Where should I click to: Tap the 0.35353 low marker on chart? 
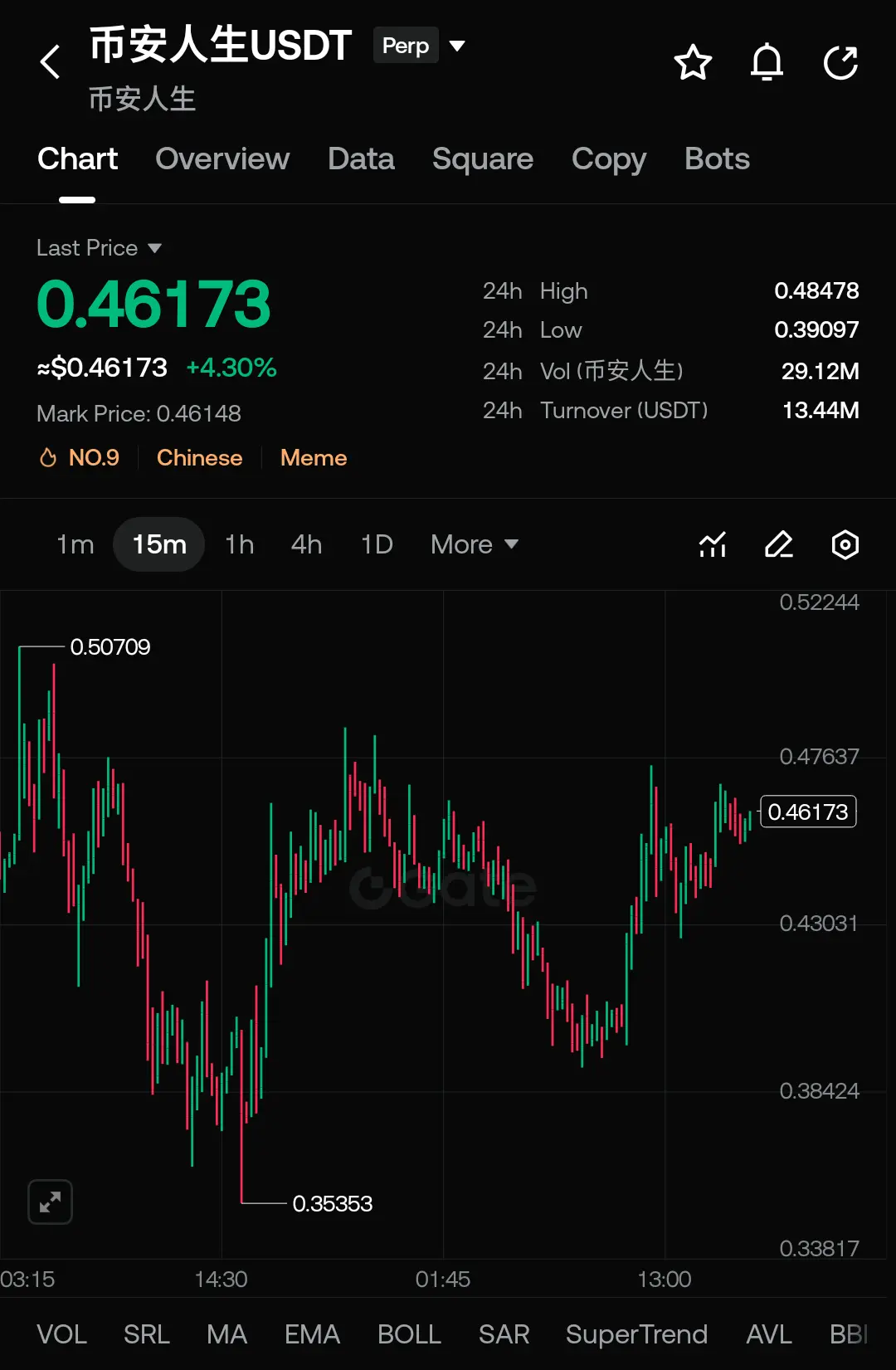(332, 1203)
